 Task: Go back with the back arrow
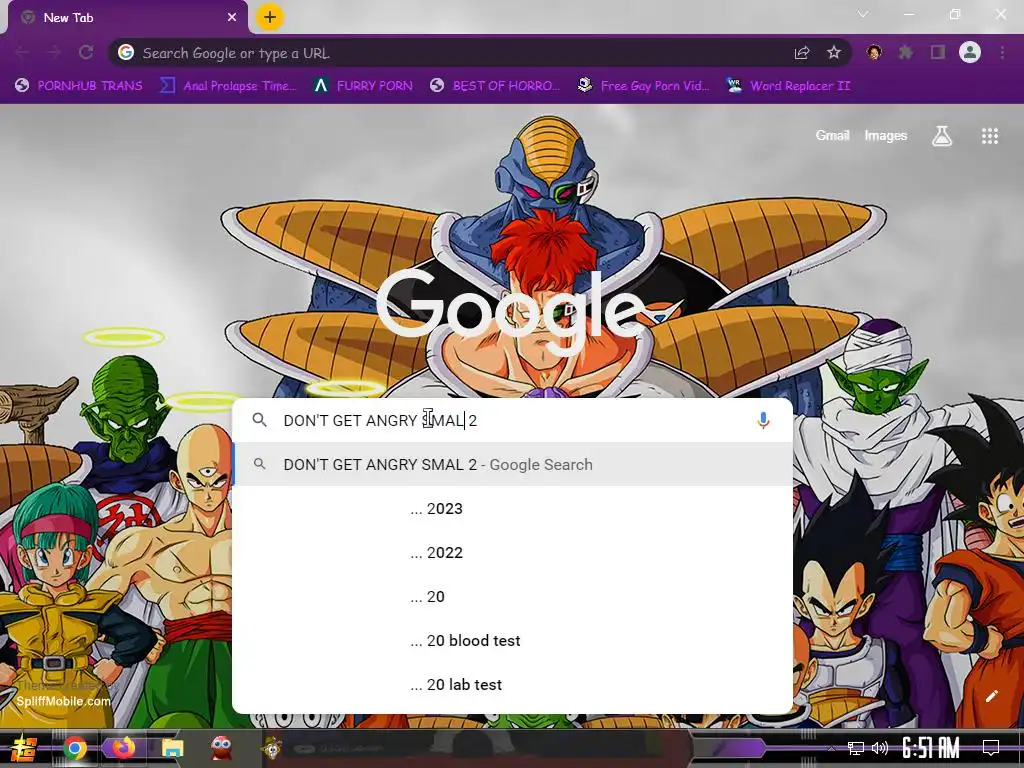[22, 52]
